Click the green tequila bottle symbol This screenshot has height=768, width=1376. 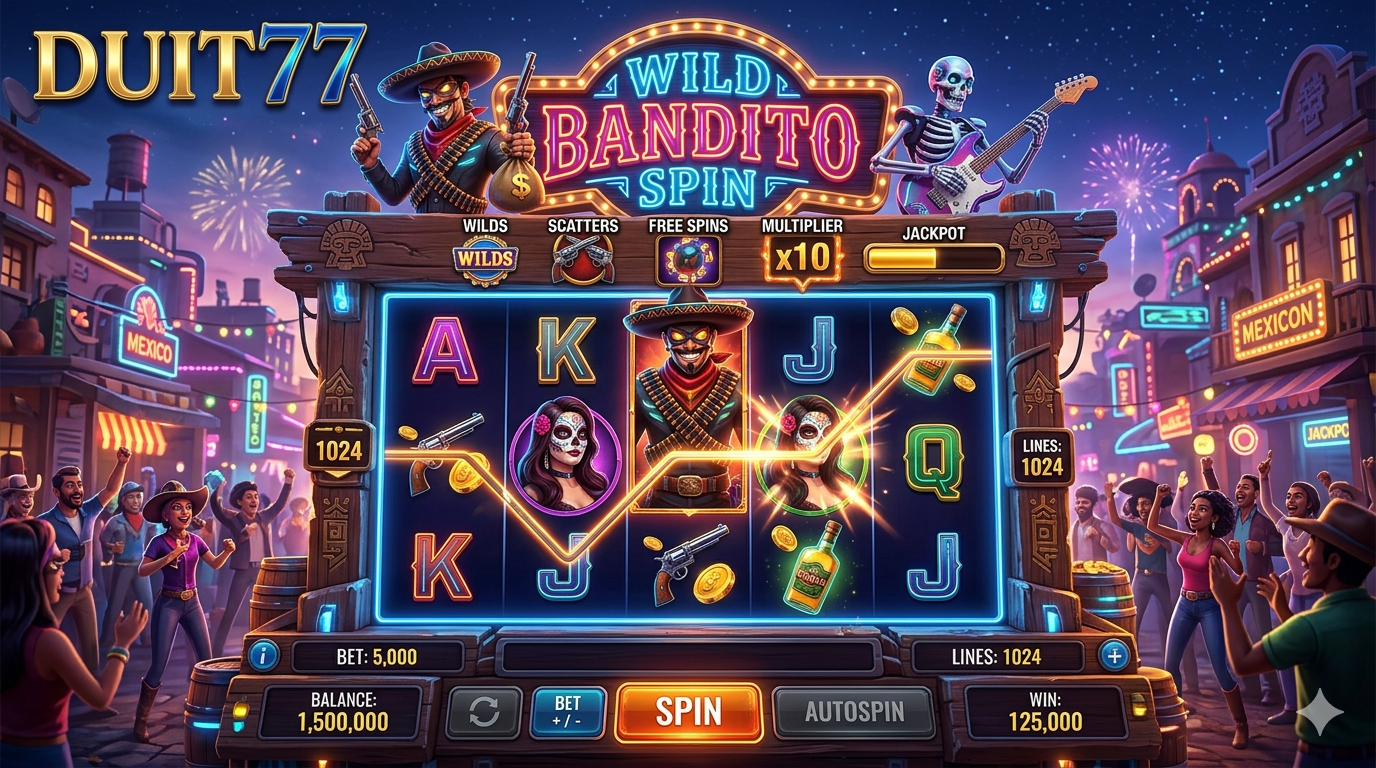pyautogui.click(x=810, y=566)
